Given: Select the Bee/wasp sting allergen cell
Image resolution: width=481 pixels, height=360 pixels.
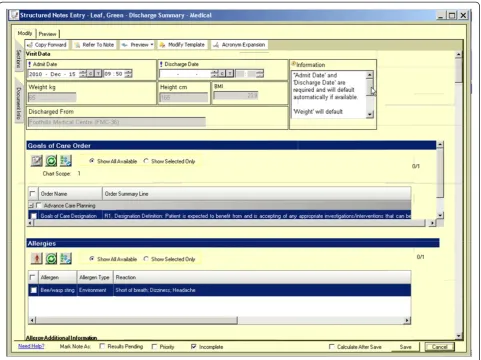Looking at the screenshot, I should click(x=58, y=290).
